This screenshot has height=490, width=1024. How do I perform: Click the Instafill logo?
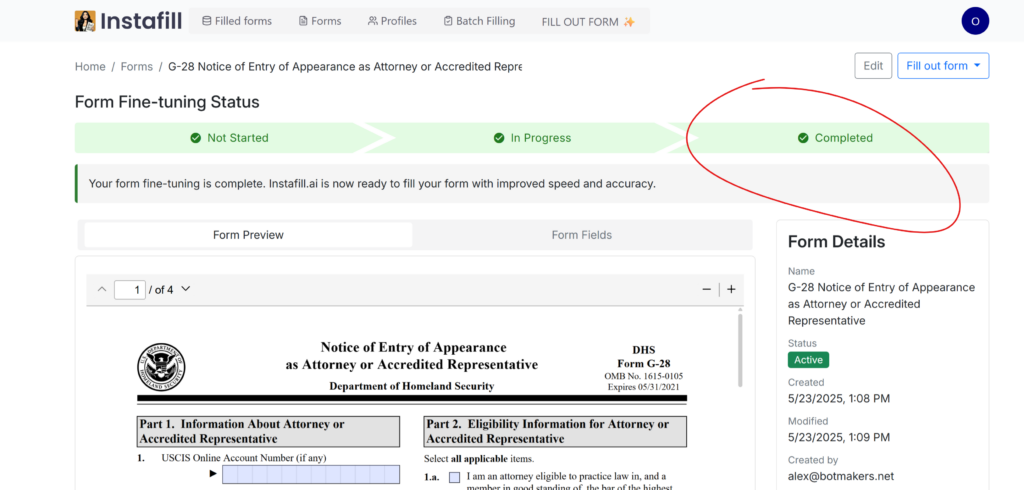(127, 21)
